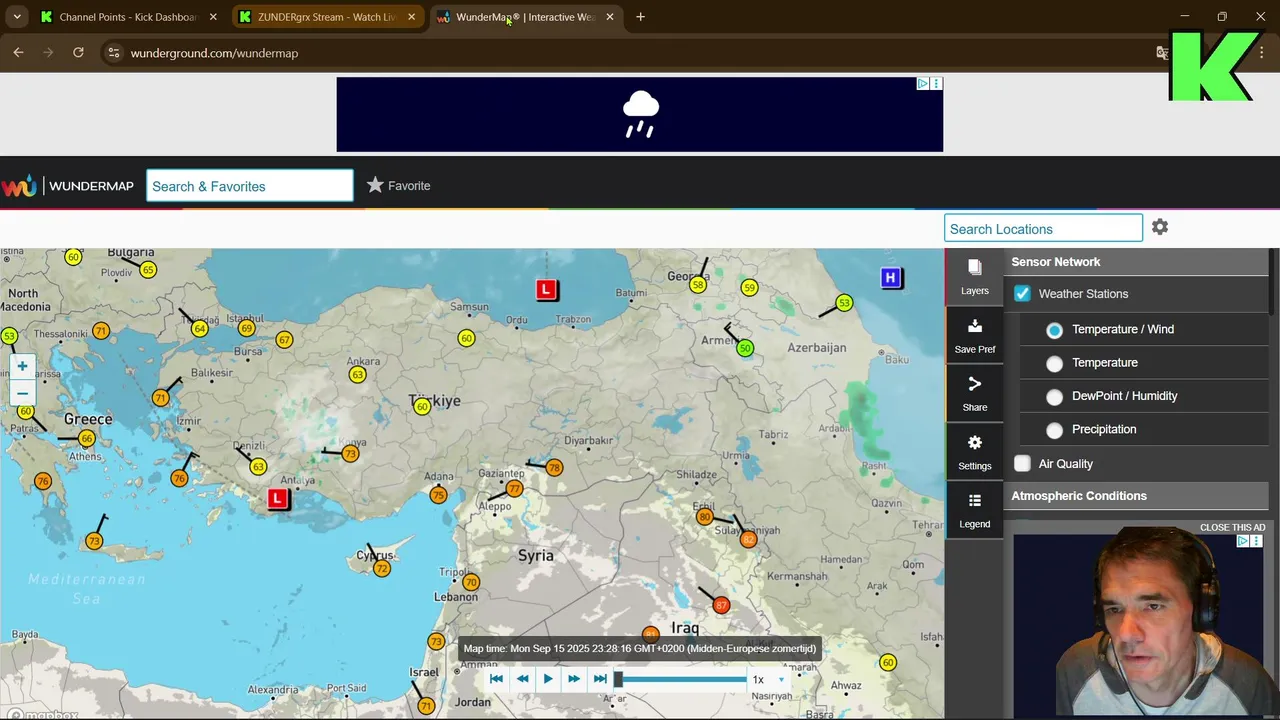Click blue H high-pressure marker
The image size is (1280, 720).
pyautogui.click(x=890, y=277)
